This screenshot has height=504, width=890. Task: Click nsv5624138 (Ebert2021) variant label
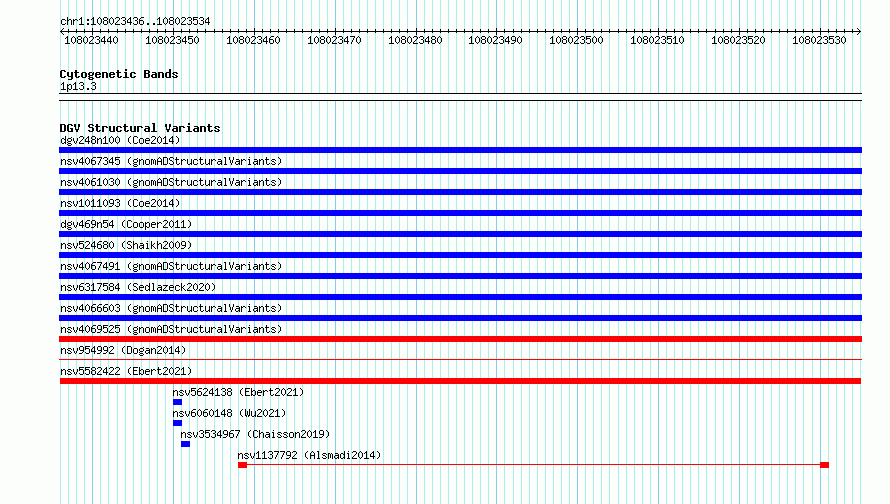tap(238, 392)
